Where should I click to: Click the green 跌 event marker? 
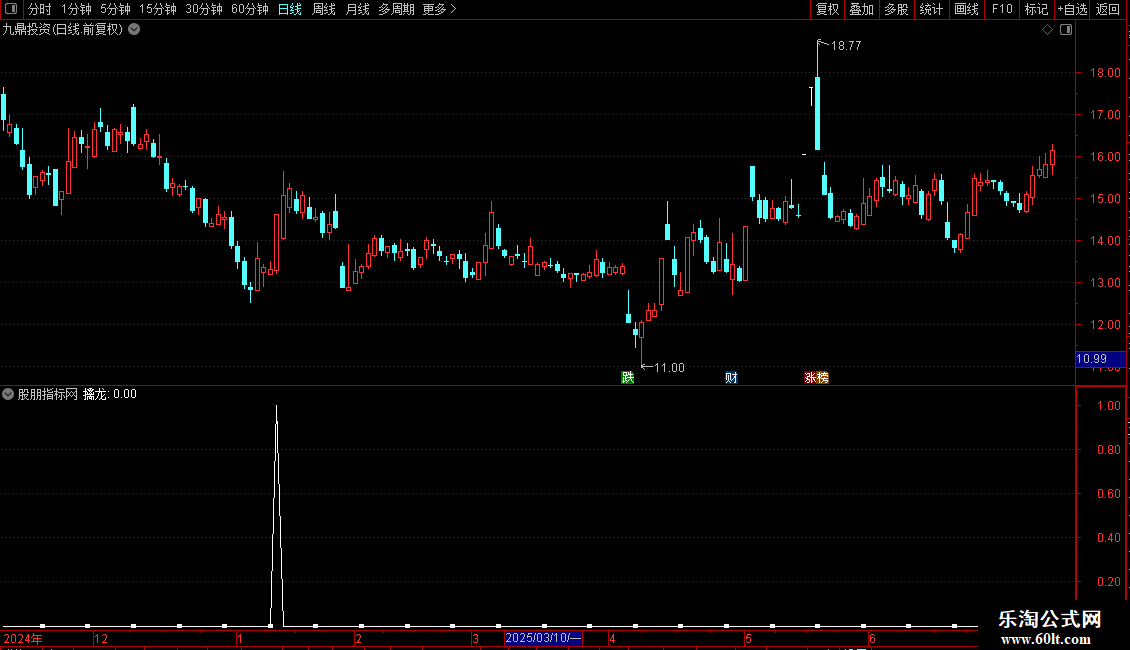point(628,378)
